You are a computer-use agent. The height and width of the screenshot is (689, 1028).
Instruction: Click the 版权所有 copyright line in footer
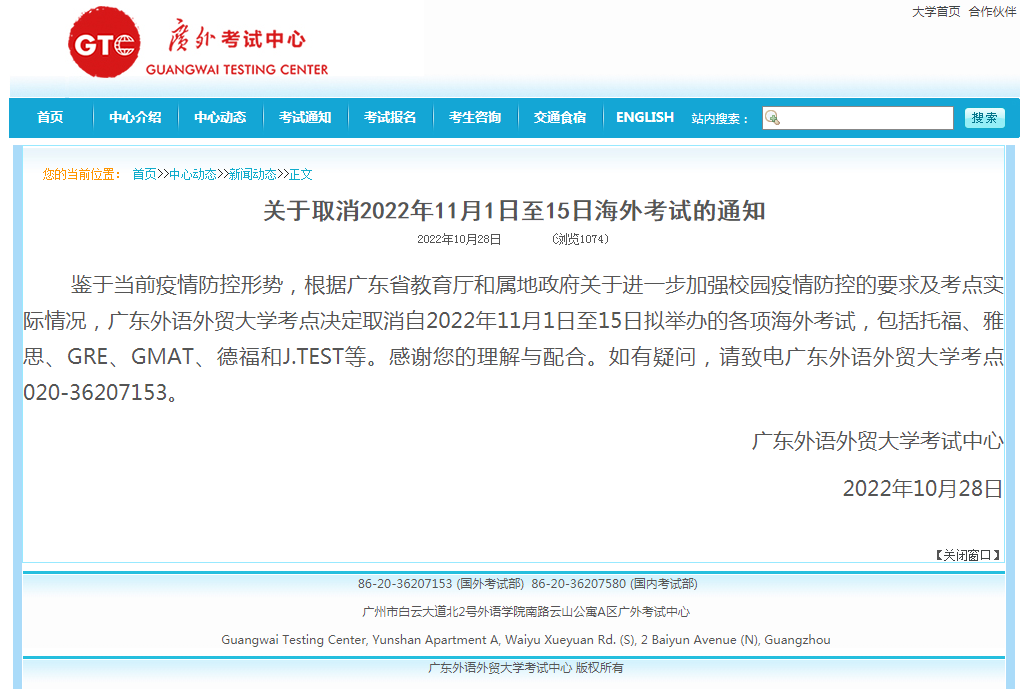[x=526, y=668]
